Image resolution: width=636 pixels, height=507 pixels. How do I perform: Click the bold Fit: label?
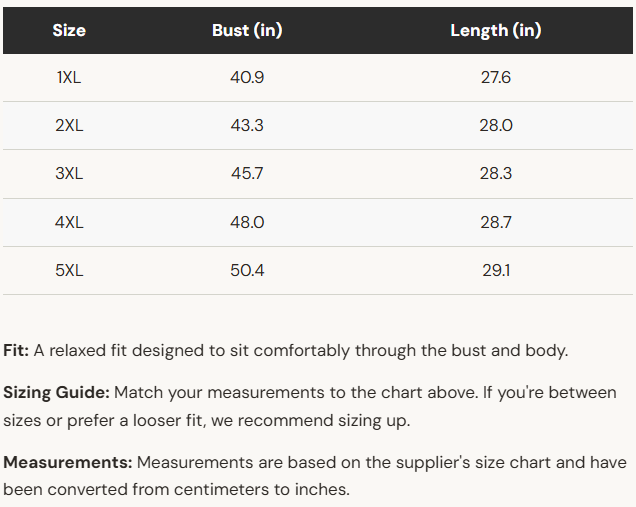[16, 350]
